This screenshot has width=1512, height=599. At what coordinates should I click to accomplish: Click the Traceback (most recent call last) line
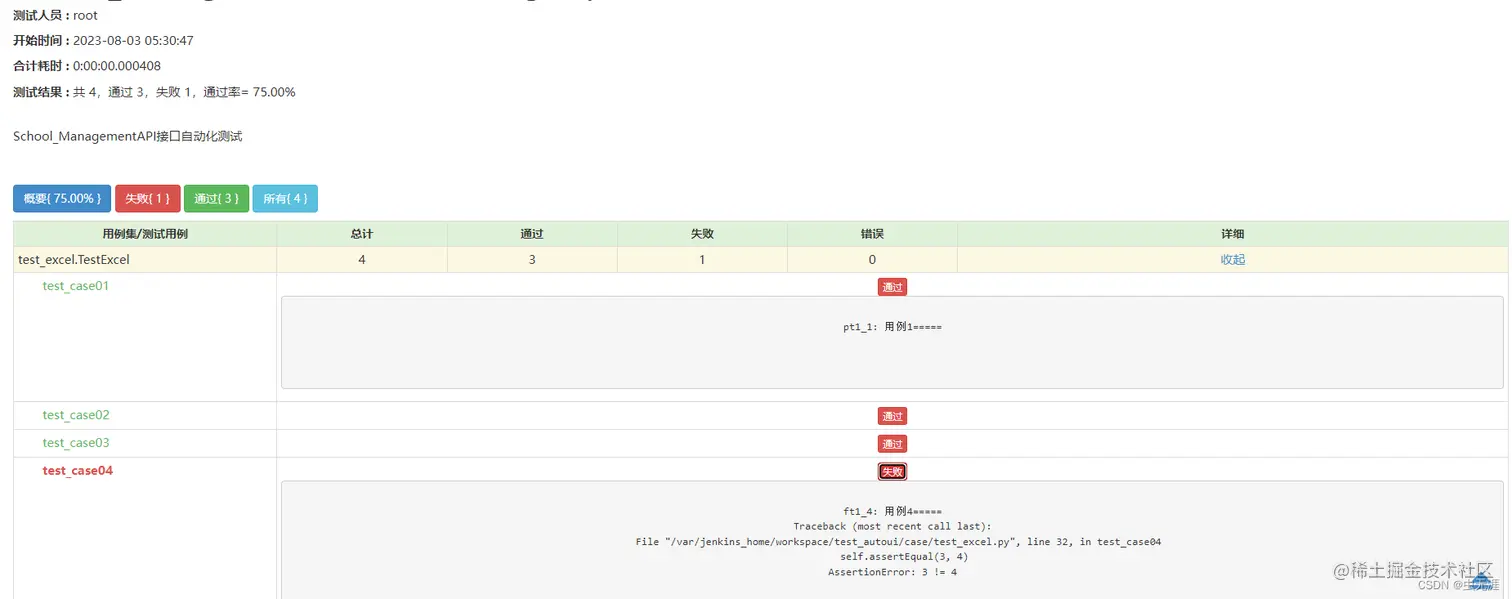[x=892, y=526]
